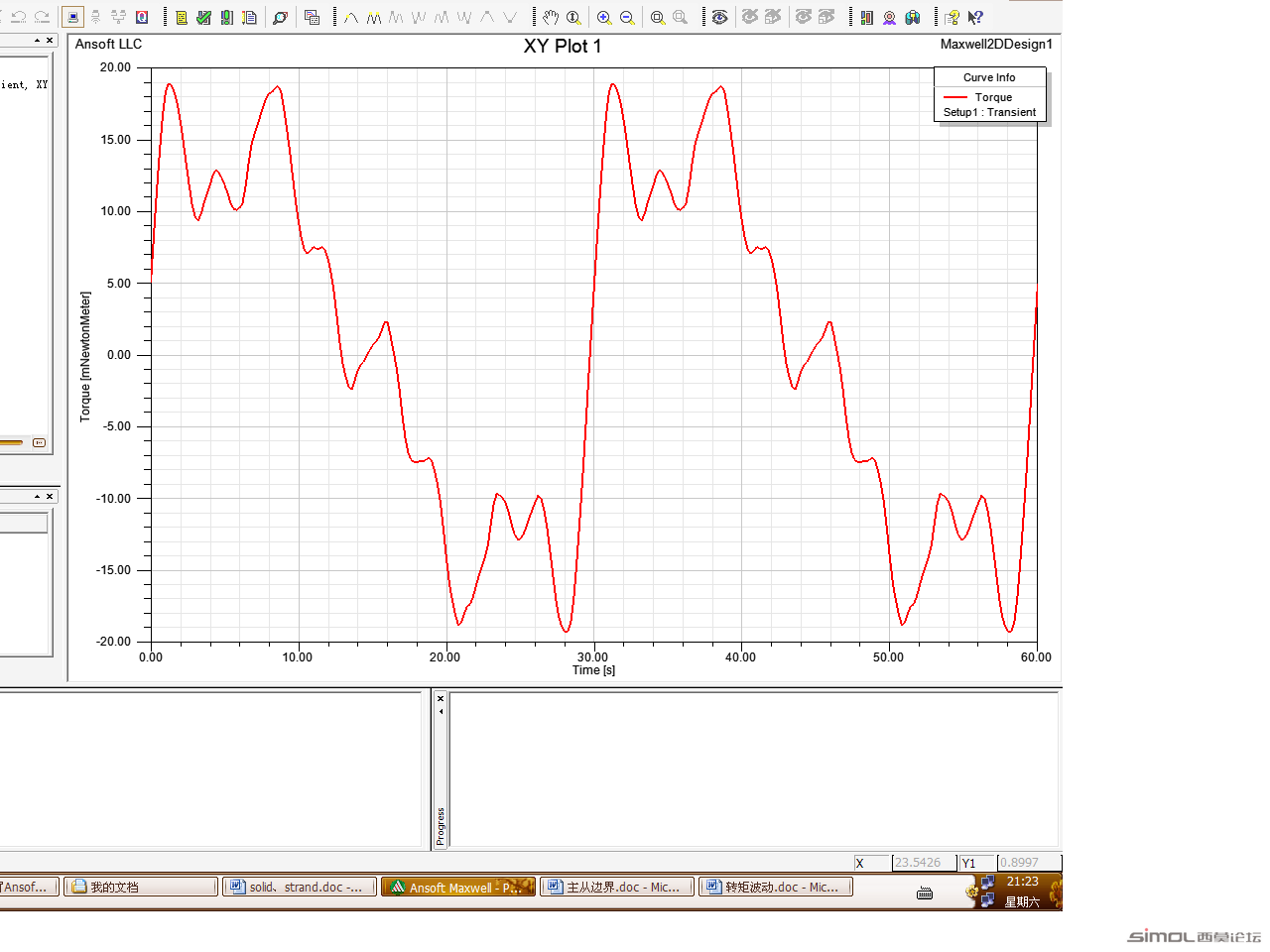This screenshot has width=1270, height=952.
Task: Add the double-peak maximum marker tool
Action: (x=374, y=17)
